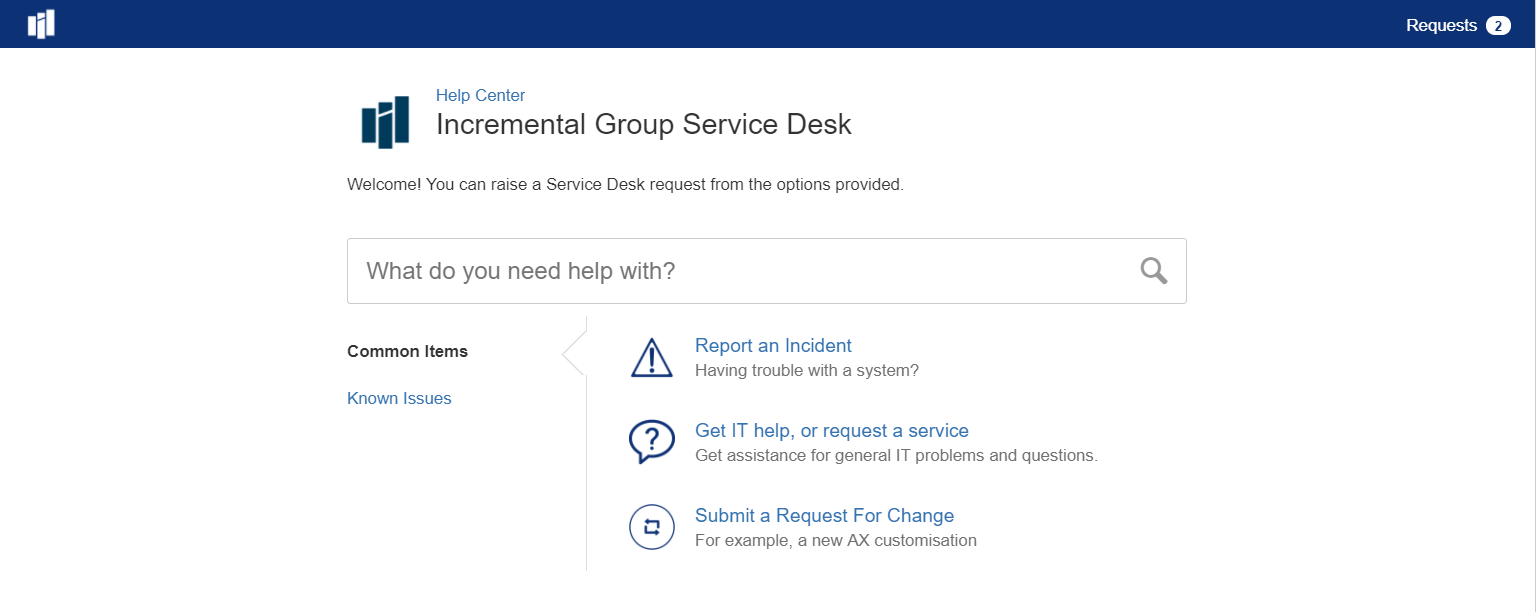Image resolution: width=1536 pixels, height=612 pixels.
Task: Open 'Get IT help, or request a service'
Action: [x=831, y=430]
